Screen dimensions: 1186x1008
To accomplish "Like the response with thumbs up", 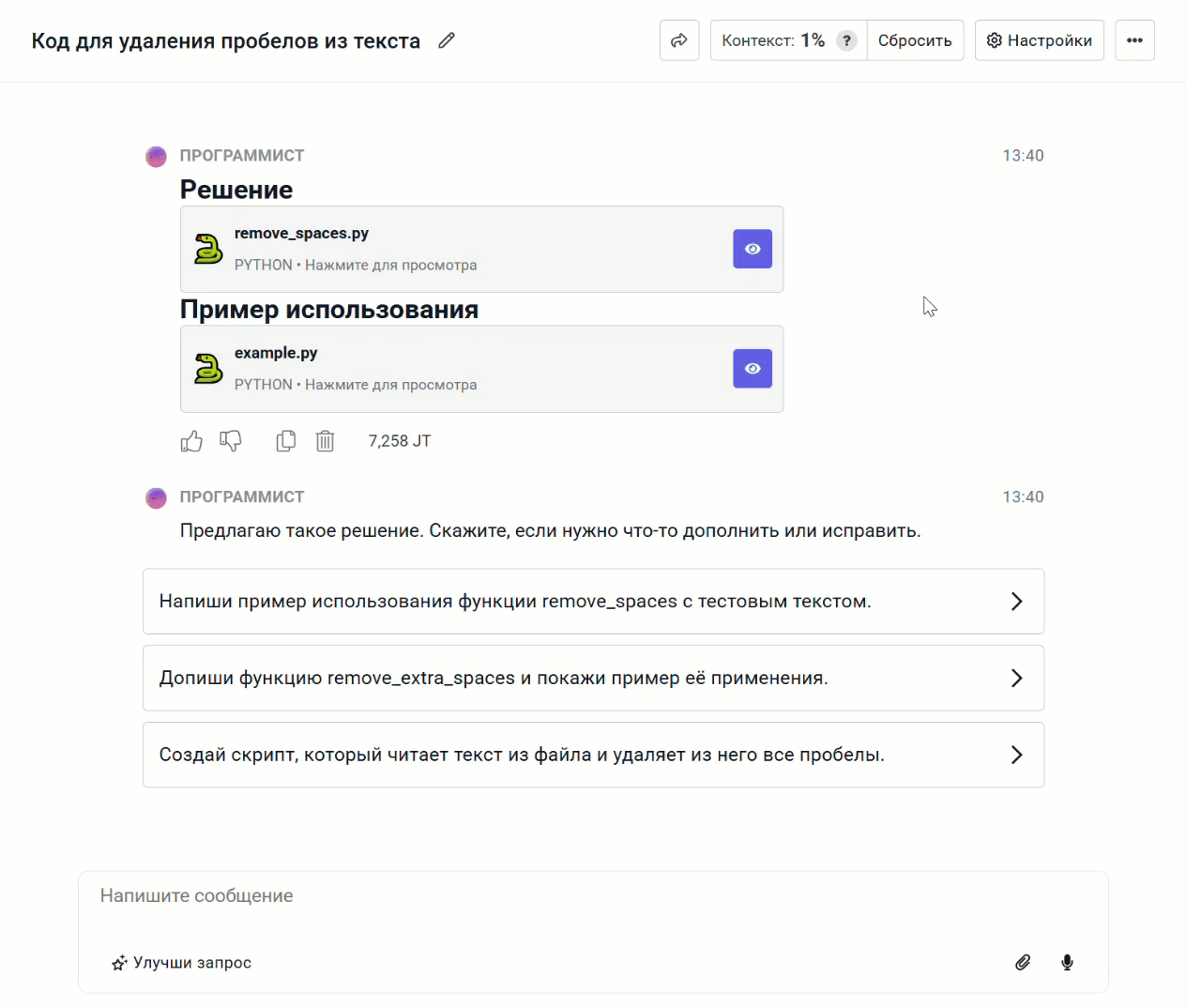I will 191,441.
